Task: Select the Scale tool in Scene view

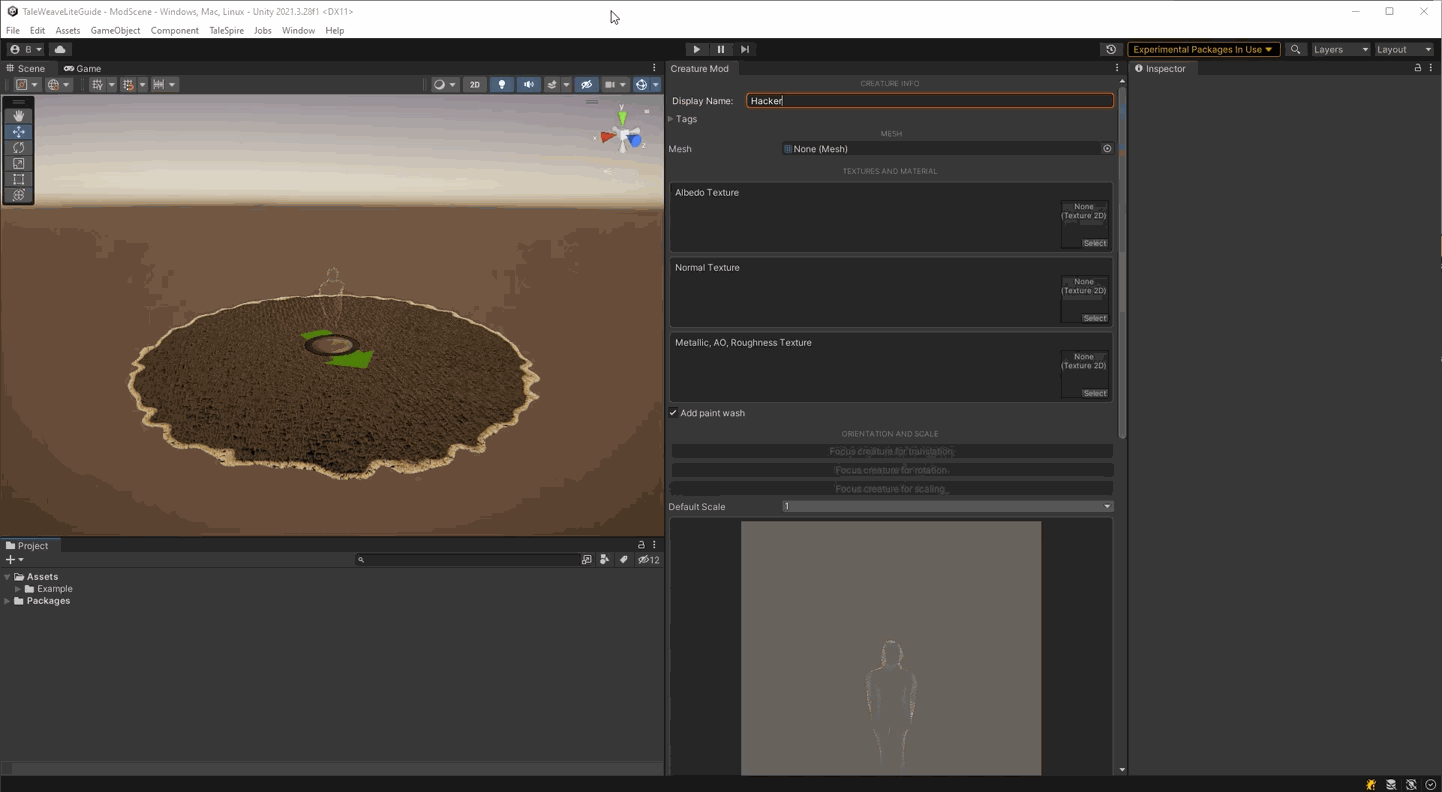Action: [x=18, y=164]
